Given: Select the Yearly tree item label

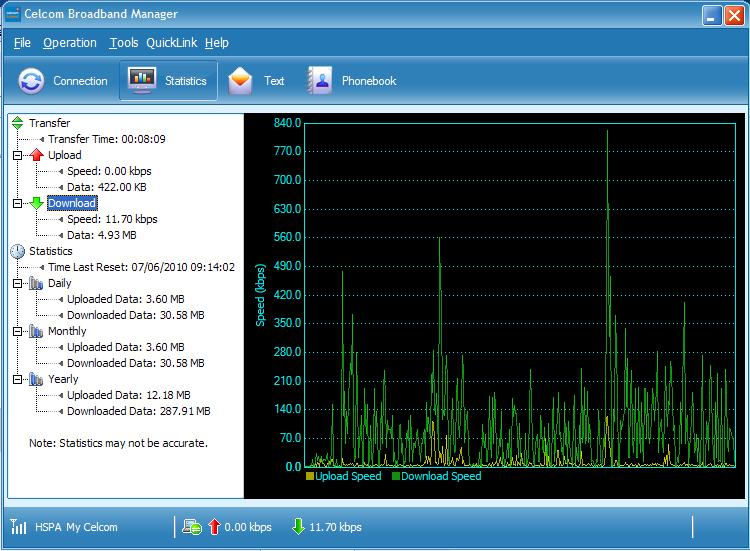Looking at the screenshot, I should click(63, 379).
